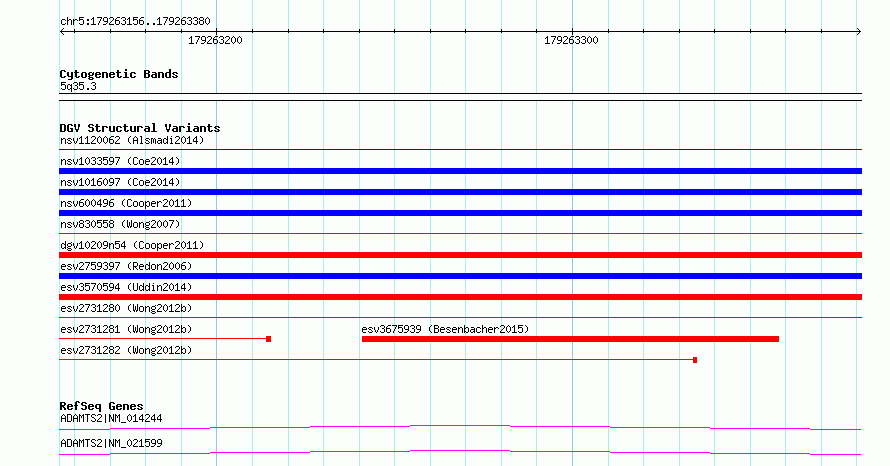Click gene label ADAMTS2|NM_014244
Screen dimensions: 890x466
point(111,418)
